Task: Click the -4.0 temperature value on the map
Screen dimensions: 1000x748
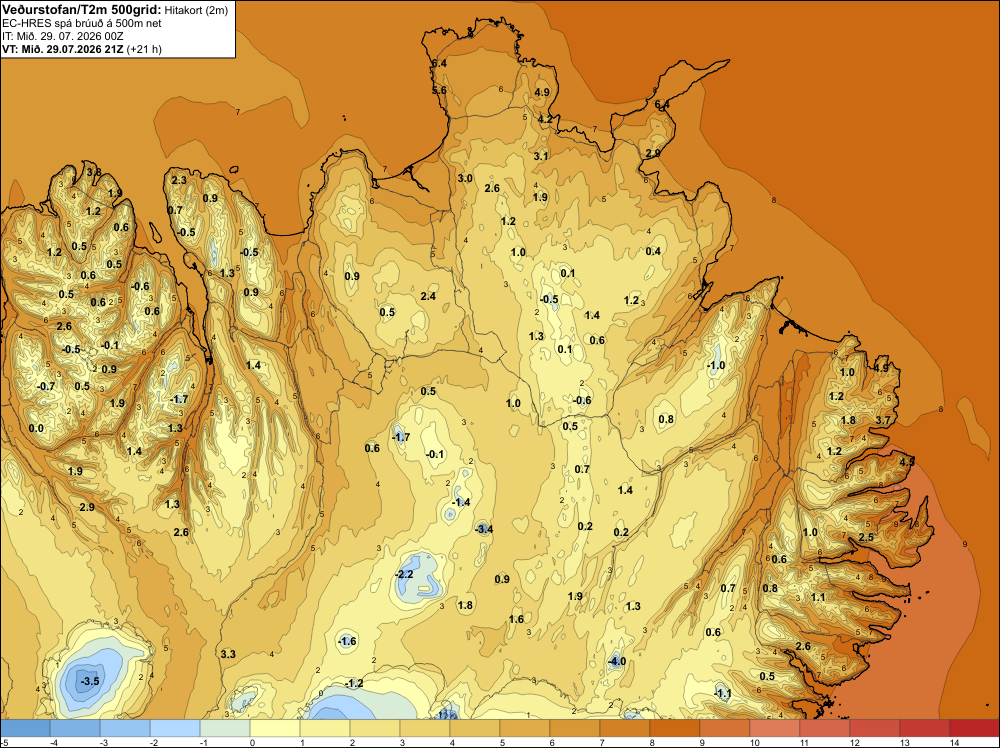Action: point(616,661)
